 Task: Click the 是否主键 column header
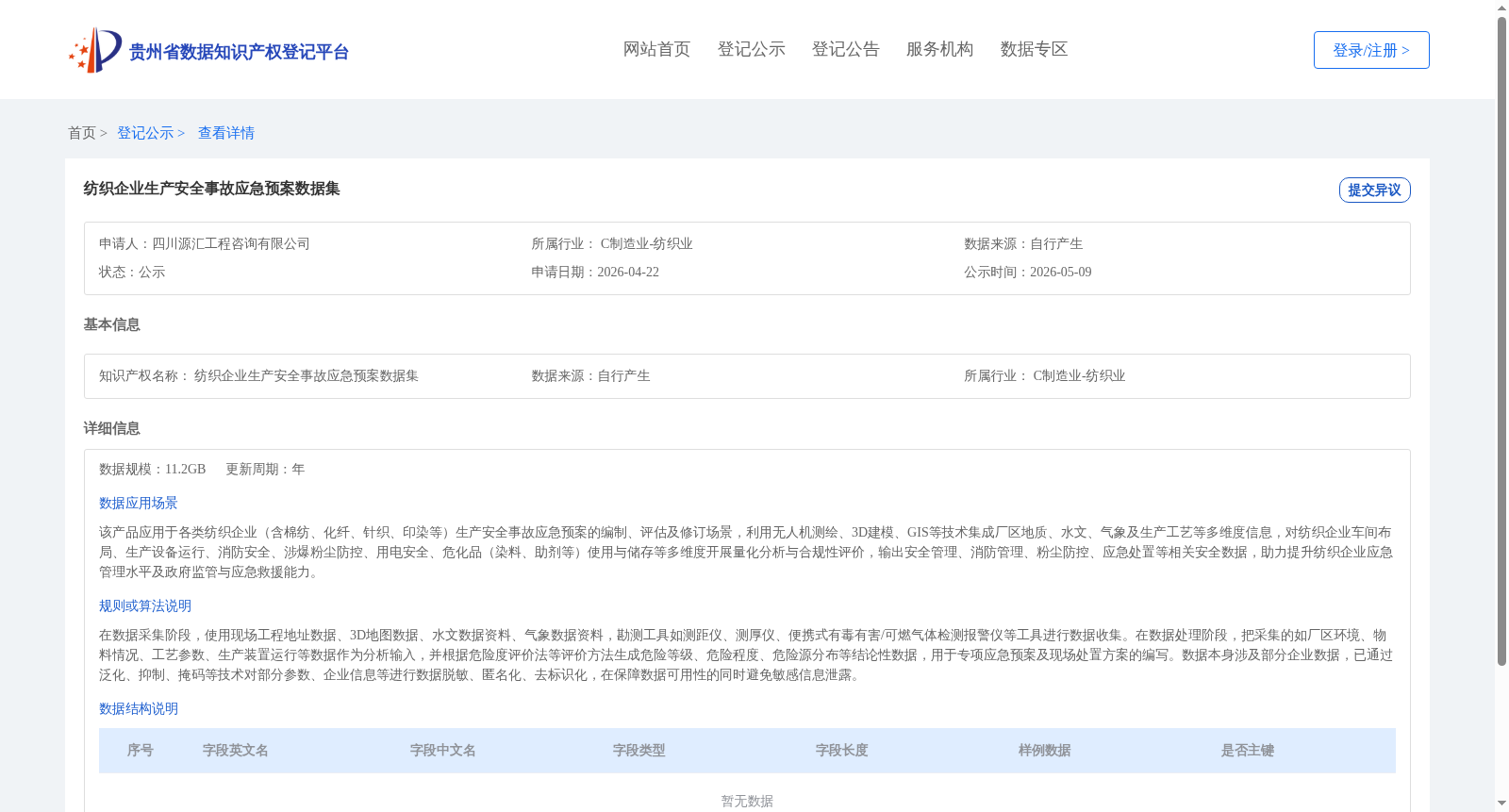tap(1248, 751)
